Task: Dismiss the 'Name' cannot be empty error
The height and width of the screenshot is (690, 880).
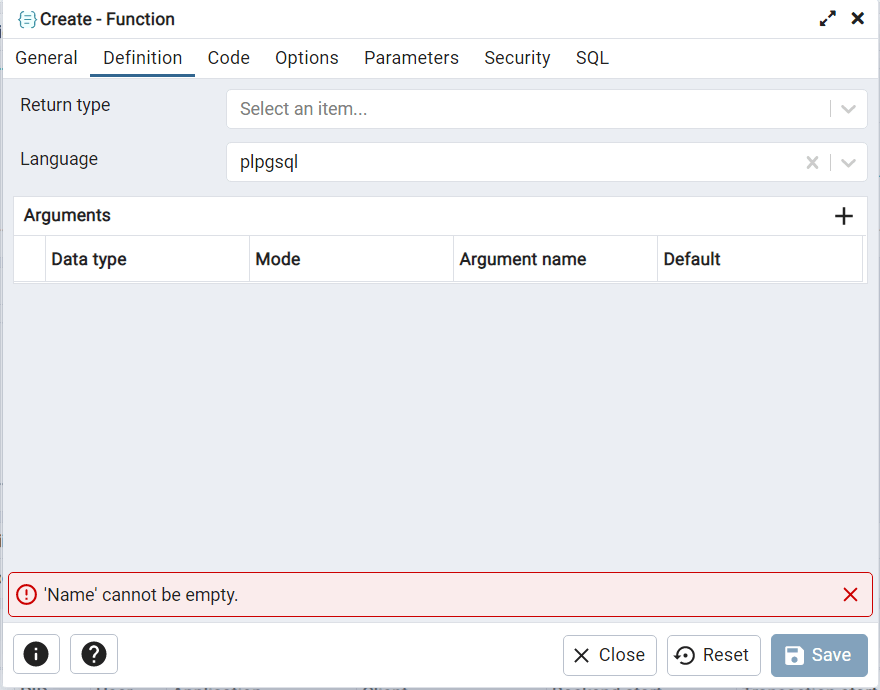Action: click(850, 595)
